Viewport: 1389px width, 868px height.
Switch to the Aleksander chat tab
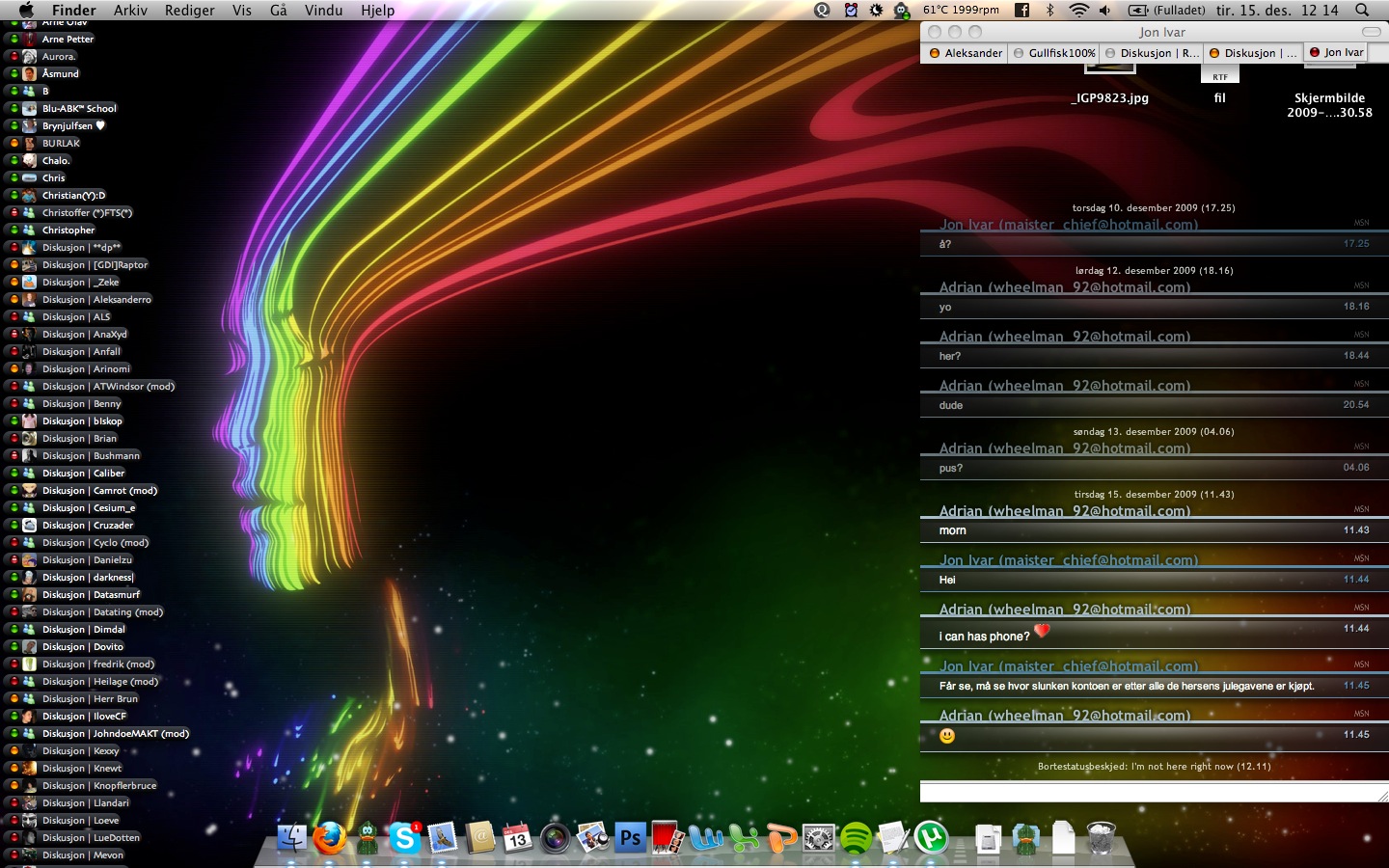point(965,53)
